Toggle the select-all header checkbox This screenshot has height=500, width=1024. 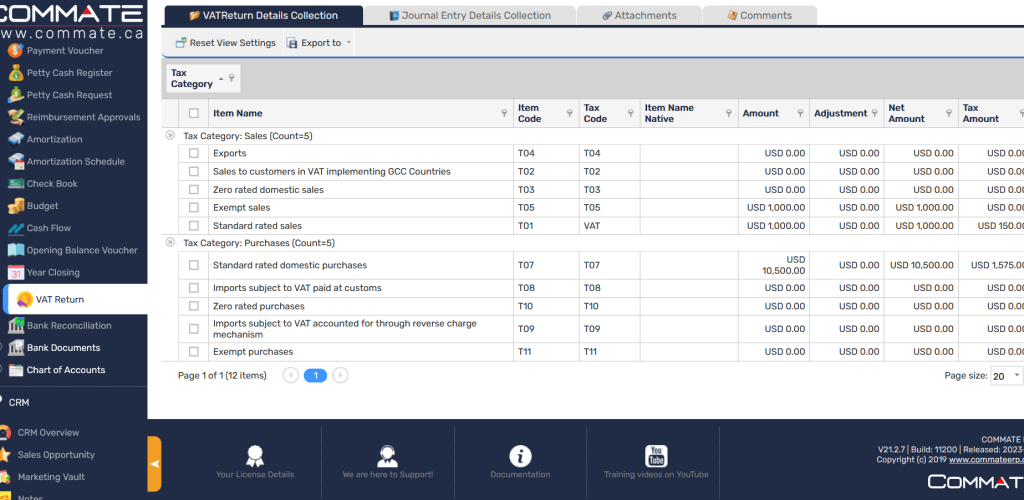pos(193,113)
